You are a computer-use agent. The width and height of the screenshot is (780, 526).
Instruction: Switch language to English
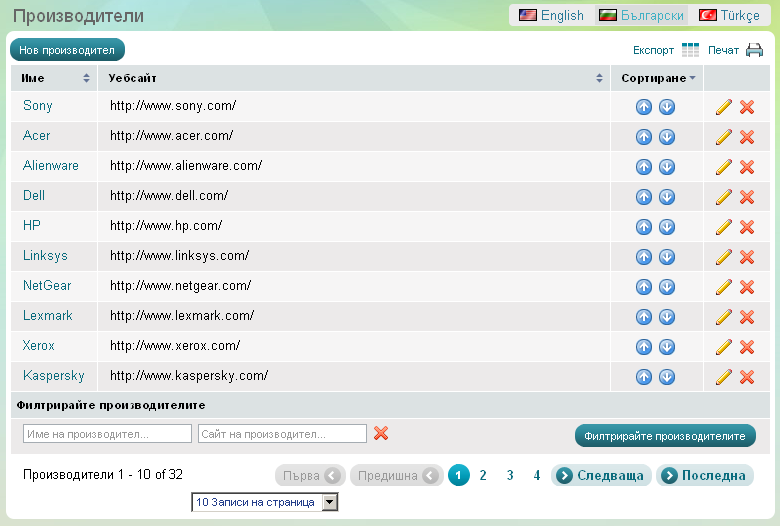tap(551, 15)
